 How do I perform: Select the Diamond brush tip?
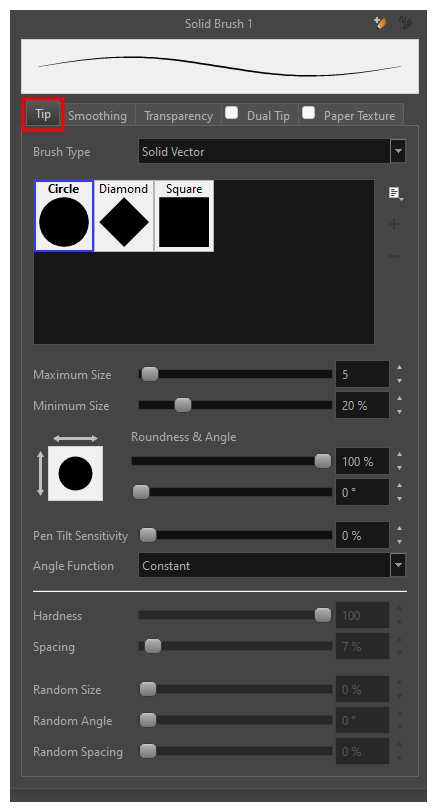pyautogui.click(x=124, y=216)
